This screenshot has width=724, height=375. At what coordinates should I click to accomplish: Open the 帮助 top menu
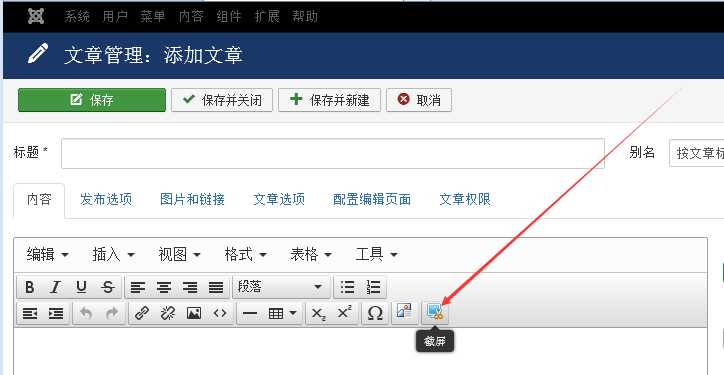[305, 16]
